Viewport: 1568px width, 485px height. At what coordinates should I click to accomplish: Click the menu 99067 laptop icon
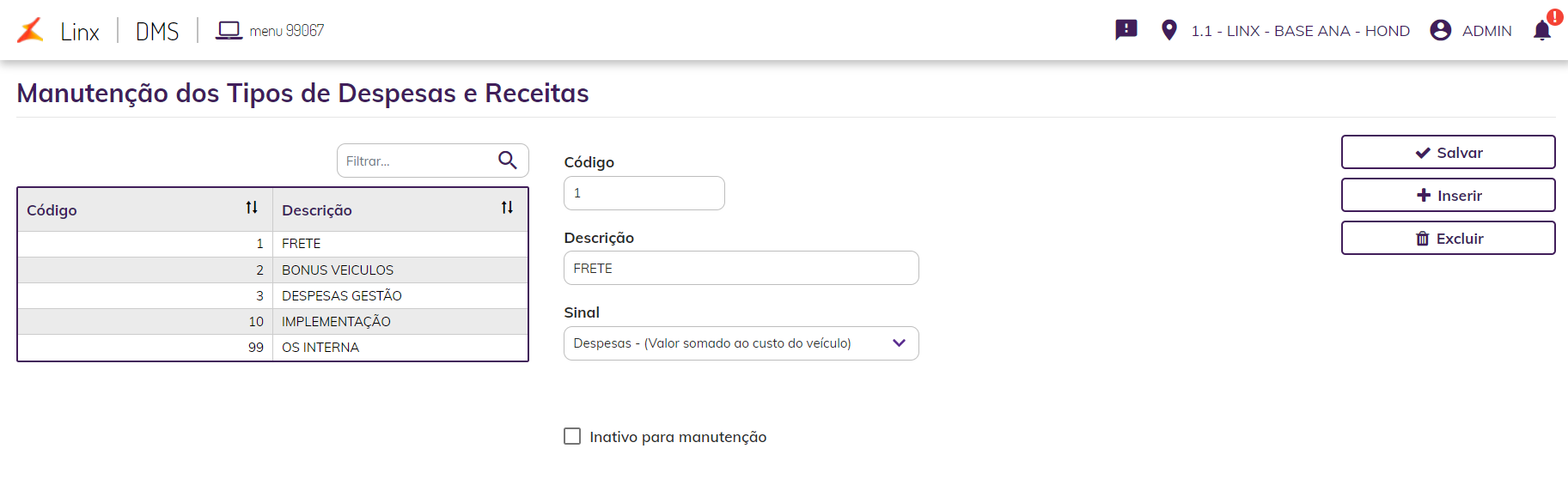229,31
